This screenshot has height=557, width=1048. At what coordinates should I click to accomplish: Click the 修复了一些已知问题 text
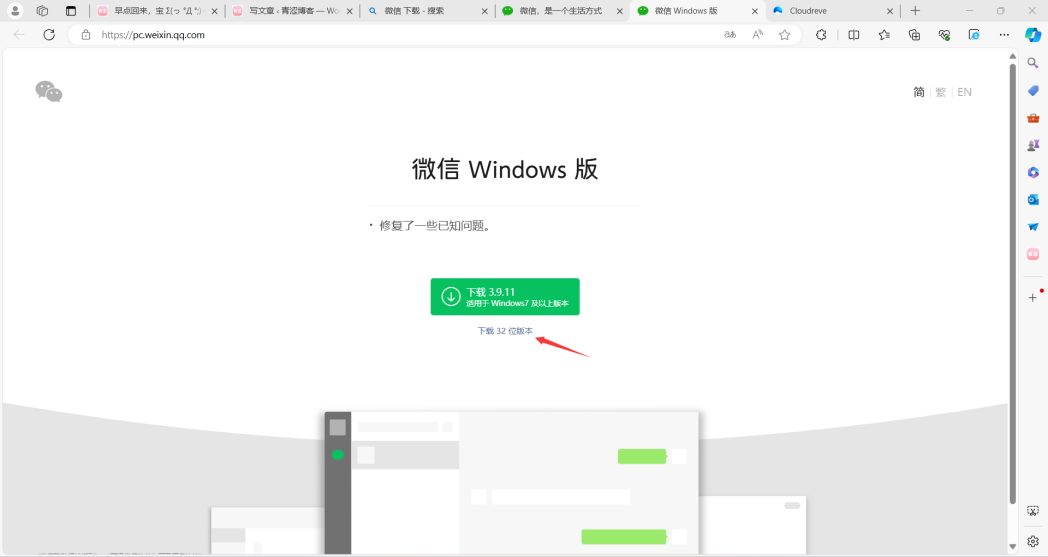[436, 226]
